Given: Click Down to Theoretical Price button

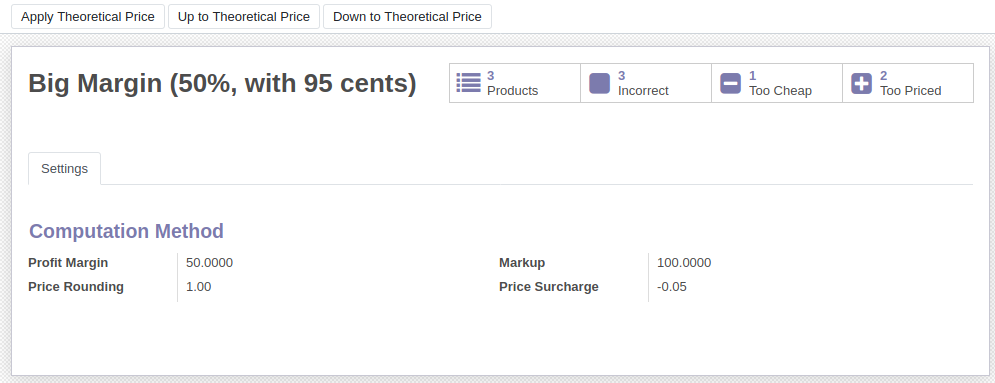Looking at the screenshot, I should tap(407, 16).
